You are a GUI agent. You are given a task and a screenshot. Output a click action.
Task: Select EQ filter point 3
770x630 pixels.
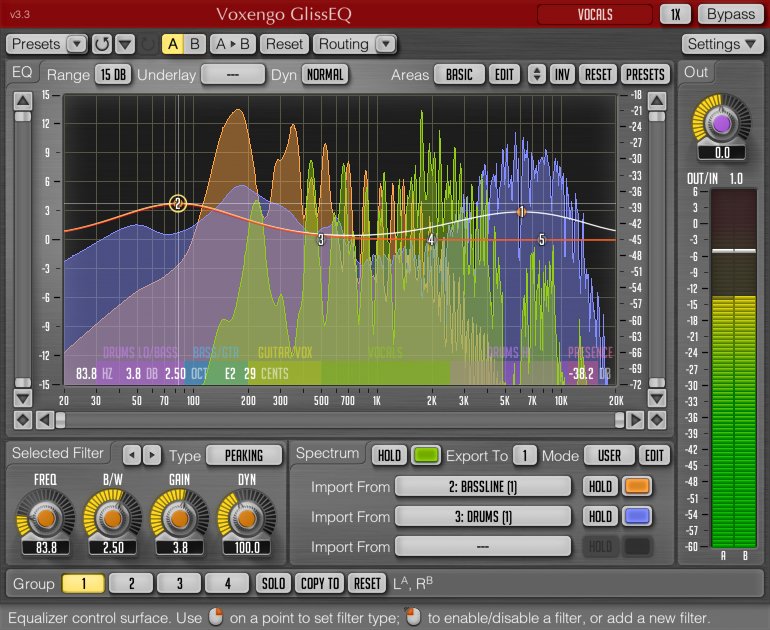pos(321,240)
